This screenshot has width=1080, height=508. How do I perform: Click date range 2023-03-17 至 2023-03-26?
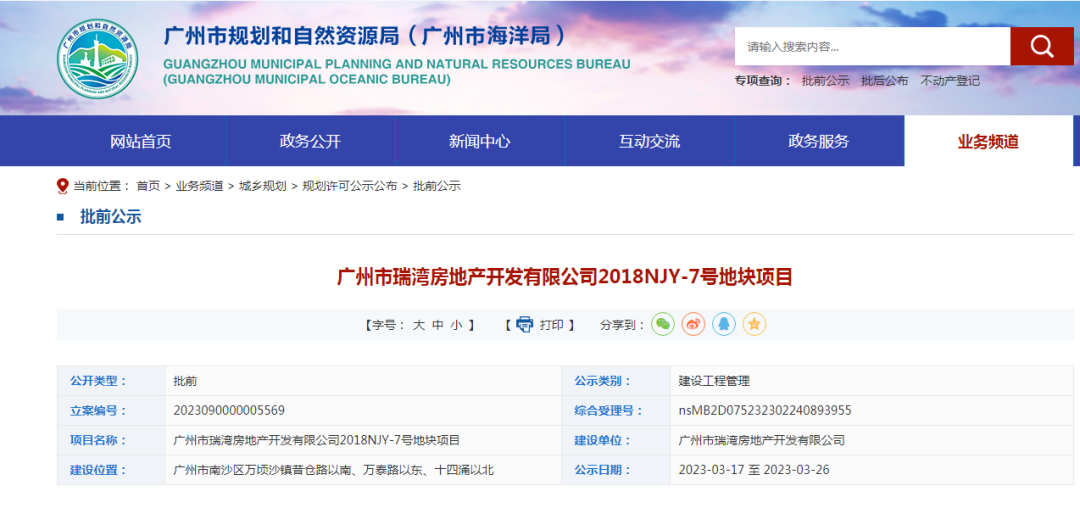(x=754, y=471)
